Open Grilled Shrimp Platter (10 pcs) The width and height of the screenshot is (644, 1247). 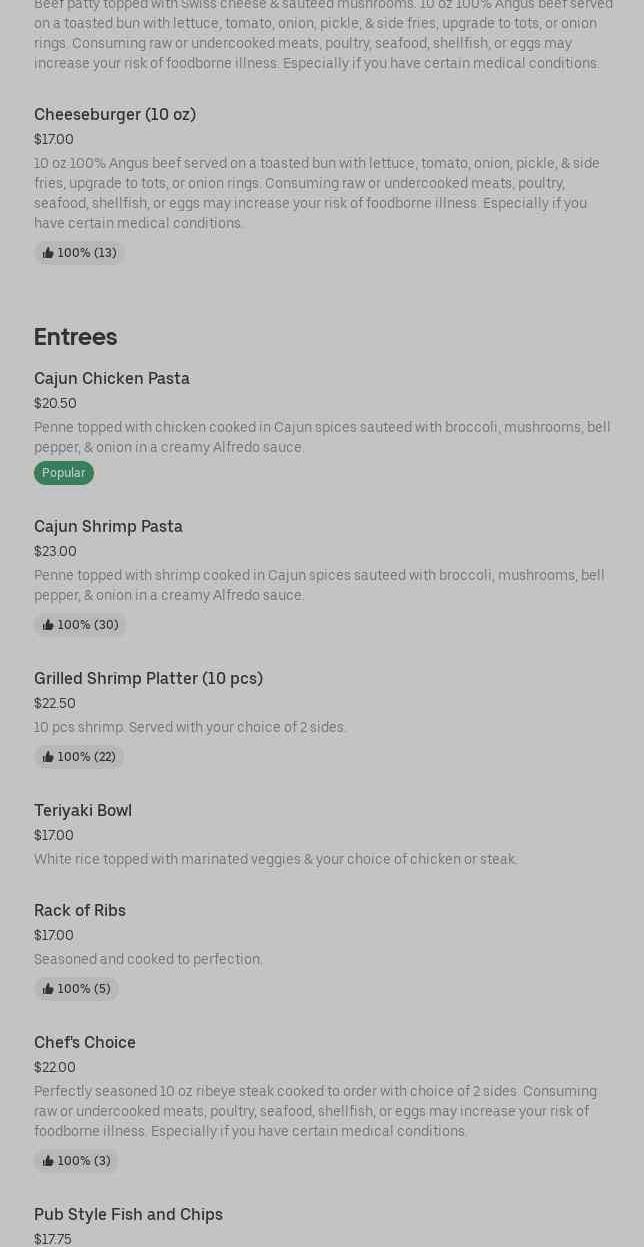148,678
